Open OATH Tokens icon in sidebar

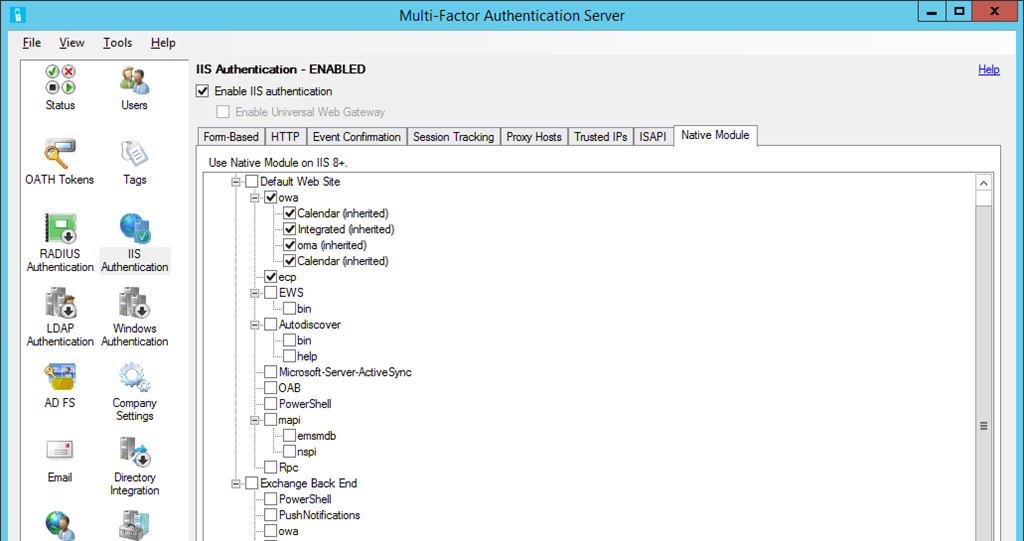pos(59,161)
